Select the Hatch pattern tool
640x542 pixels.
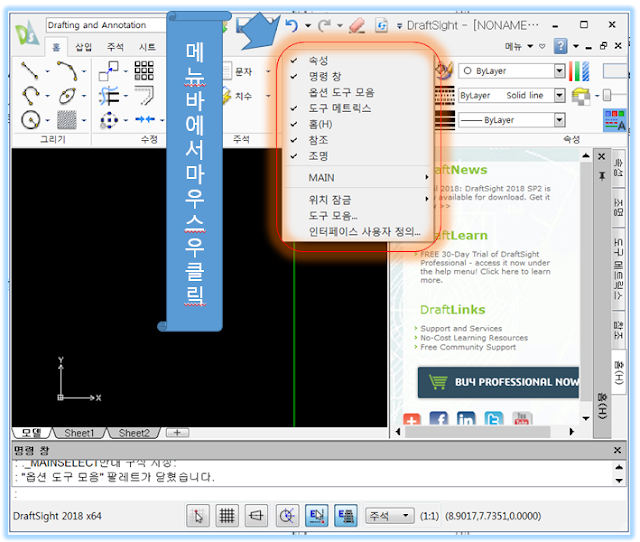pyautogui.click(x=67, y=120)
